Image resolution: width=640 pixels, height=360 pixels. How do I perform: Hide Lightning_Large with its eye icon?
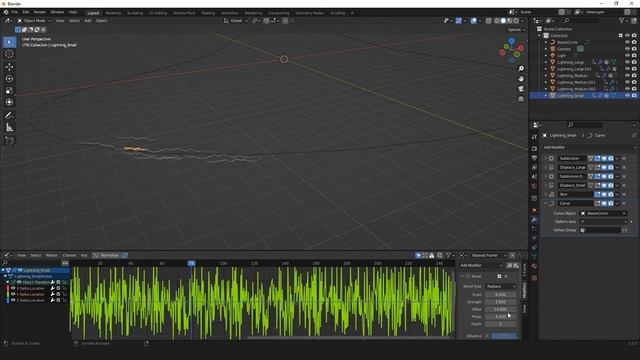pos(627,62)
